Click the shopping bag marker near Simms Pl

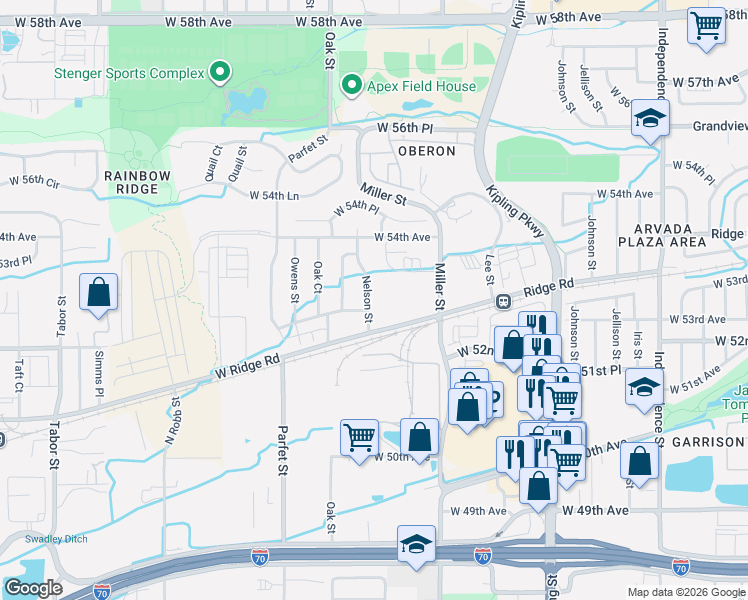point(98,294)
